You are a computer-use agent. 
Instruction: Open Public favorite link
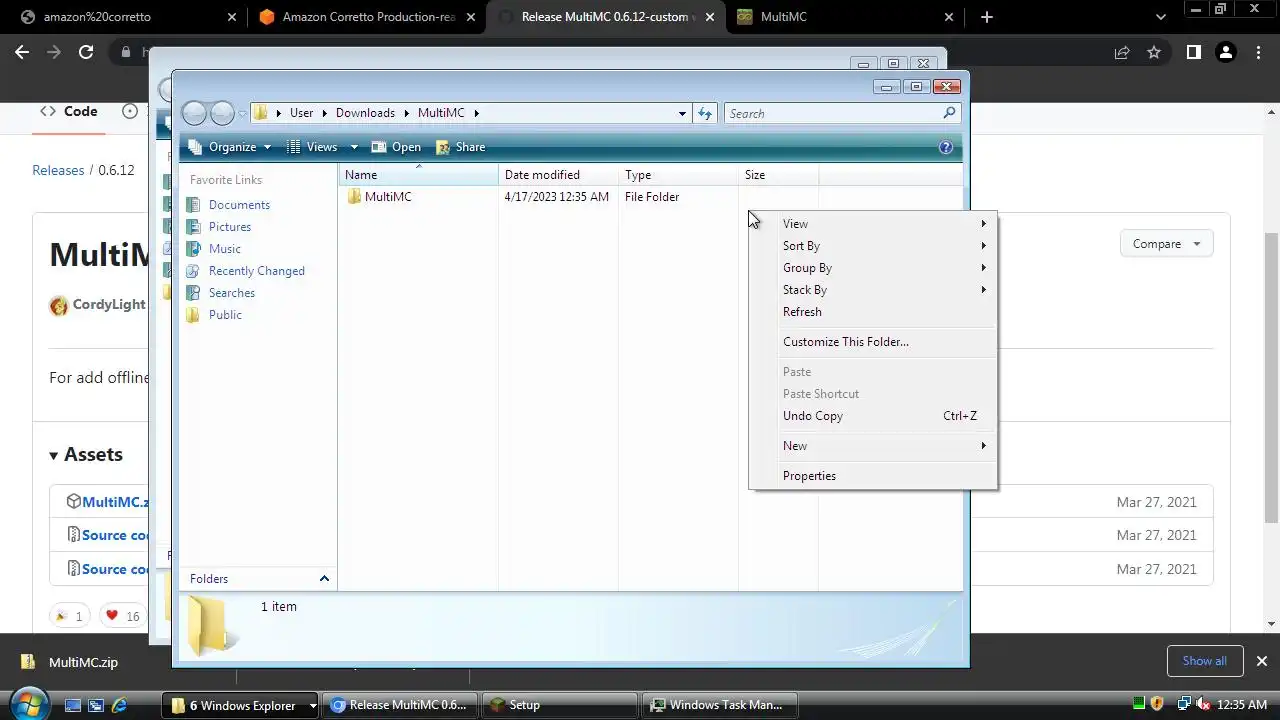pos(225,315)
